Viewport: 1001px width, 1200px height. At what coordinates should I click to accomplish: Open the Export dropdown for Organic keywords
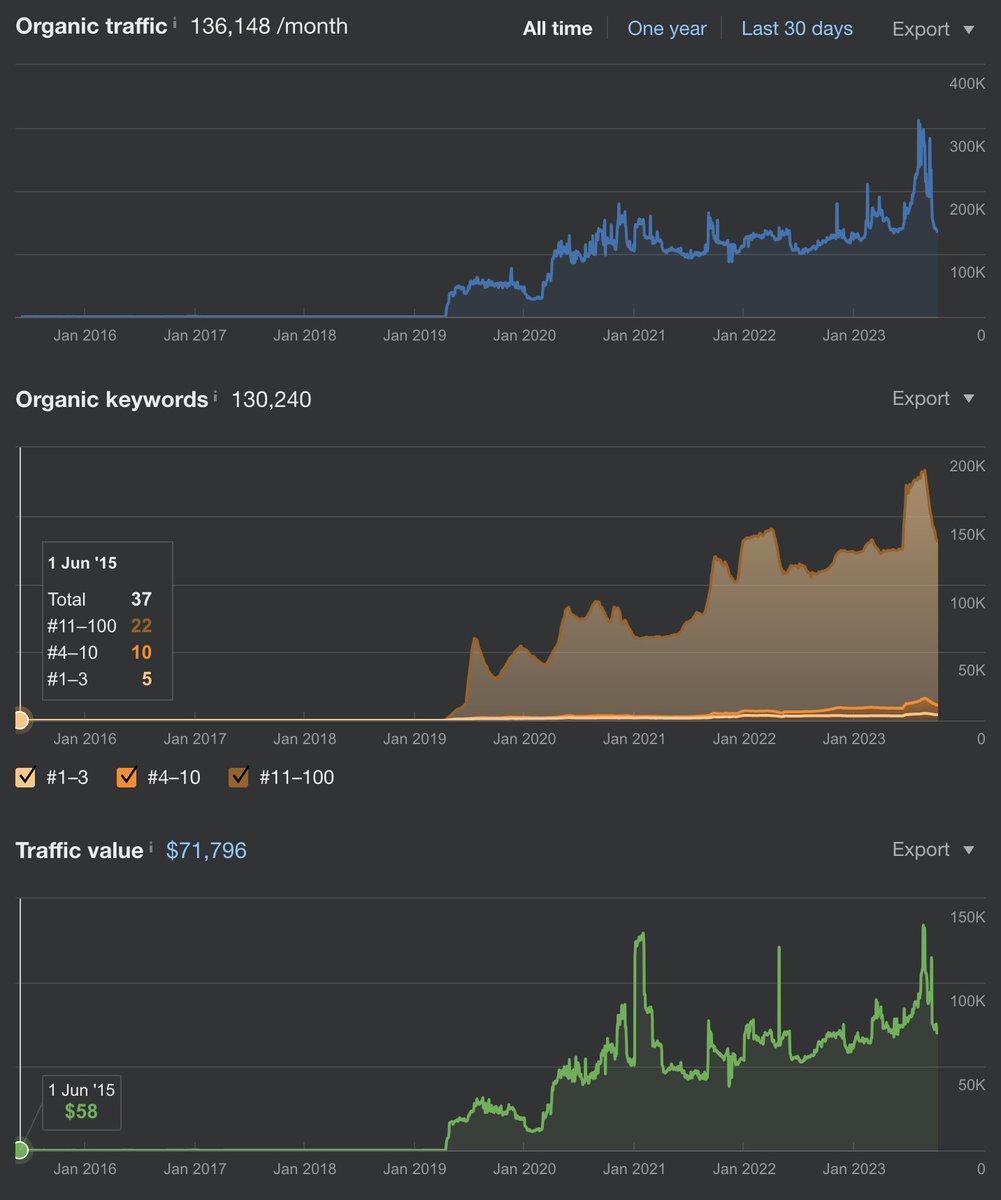921,398
